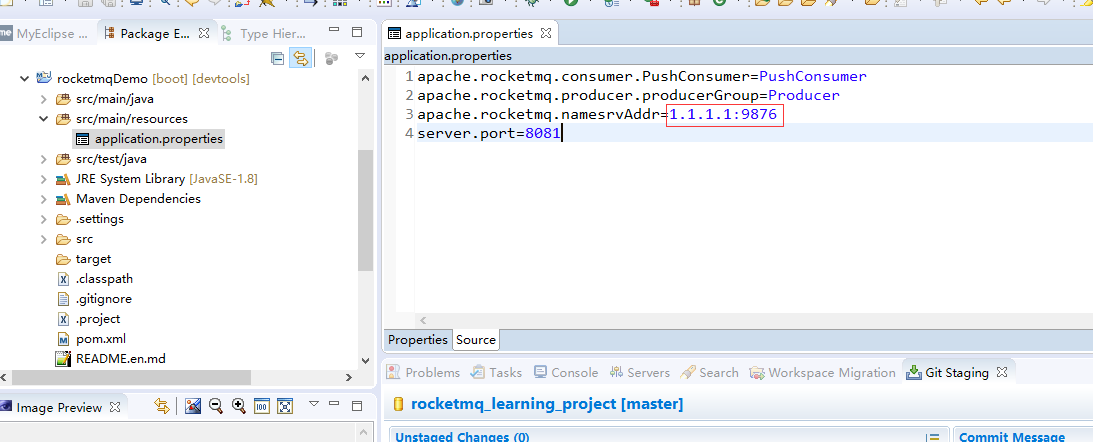The image size is (1093, 442).
Task: Open the Servers view tab
Action: (x=639, y=373)
